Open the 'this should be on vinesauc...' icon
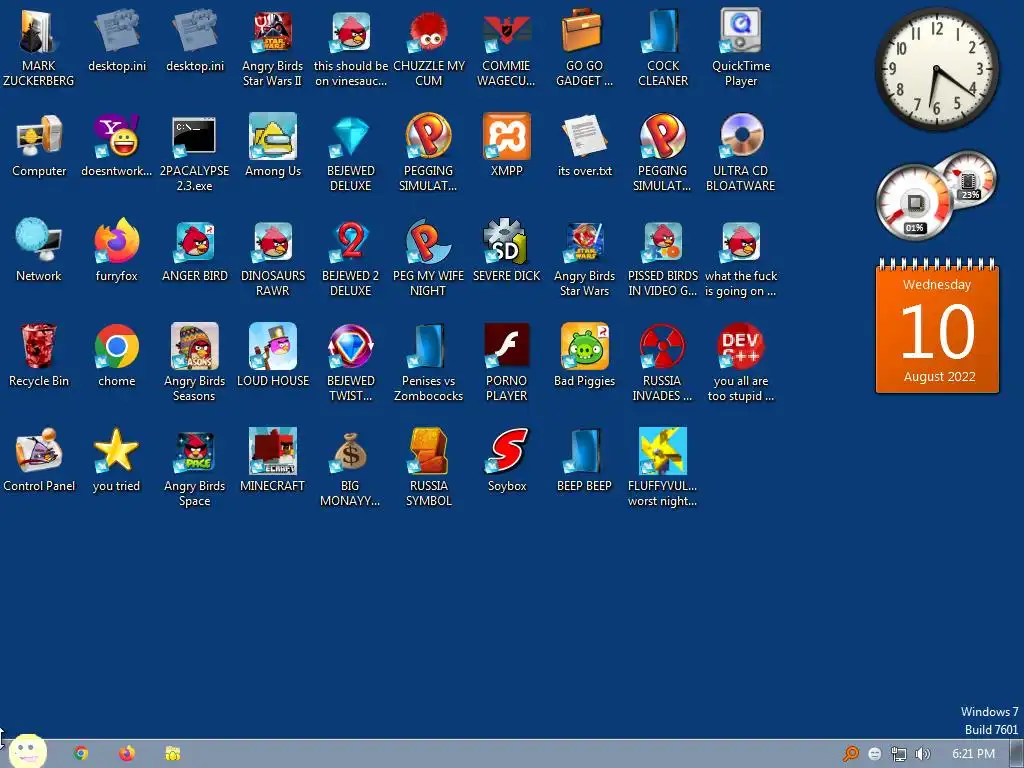 [351, 47]
